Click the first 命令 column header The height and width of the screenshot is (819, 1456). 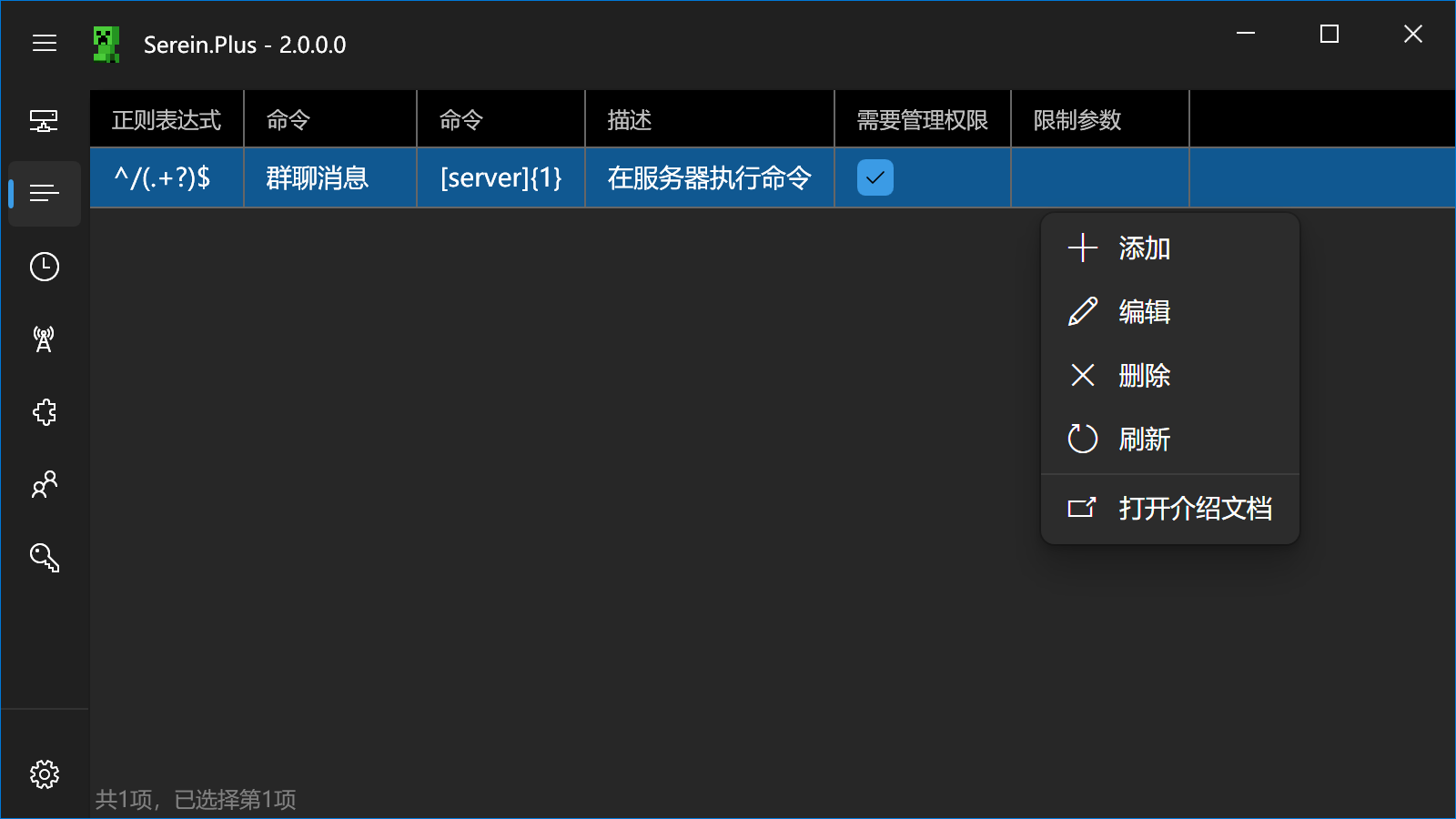click(330, 119)
